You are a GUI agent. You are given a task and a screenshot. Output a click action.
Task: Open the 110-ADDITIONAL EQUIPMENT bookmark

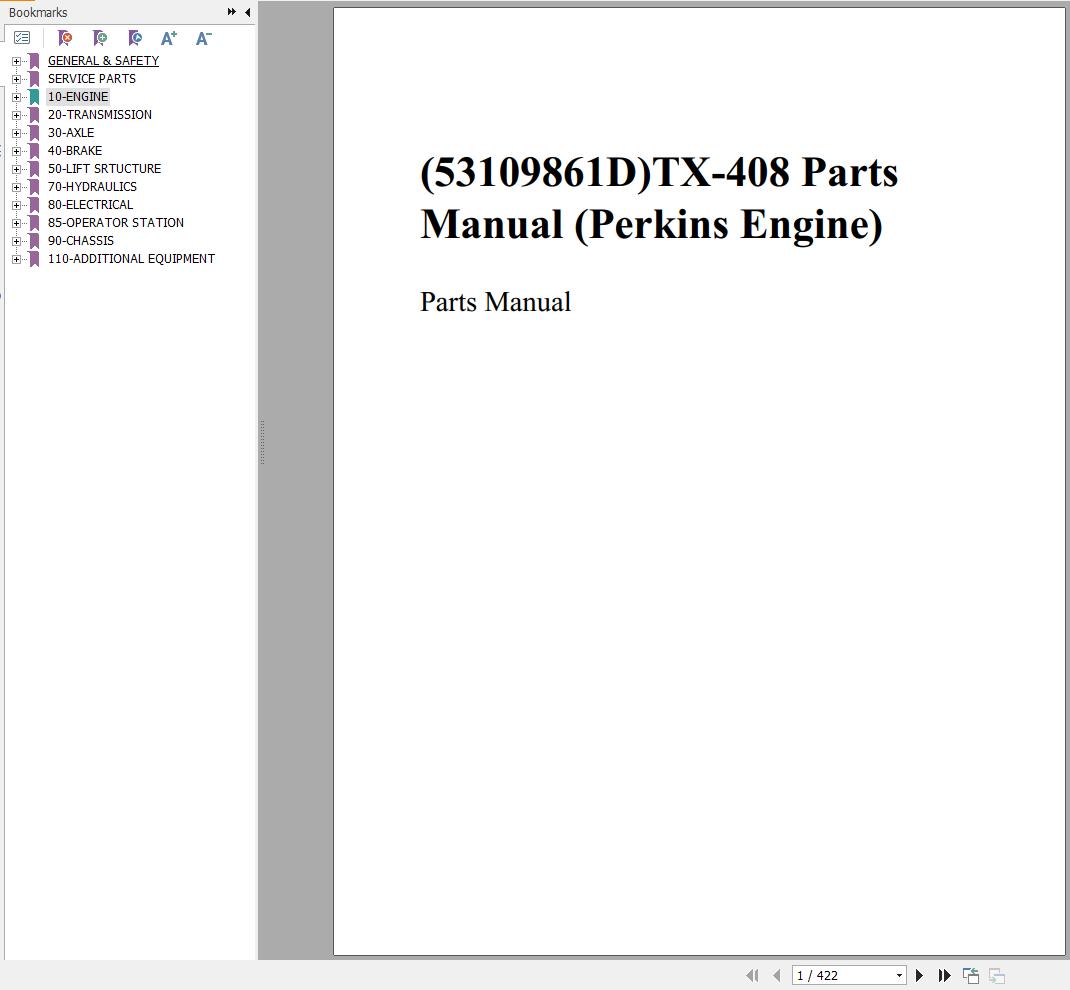coord(131,259)
